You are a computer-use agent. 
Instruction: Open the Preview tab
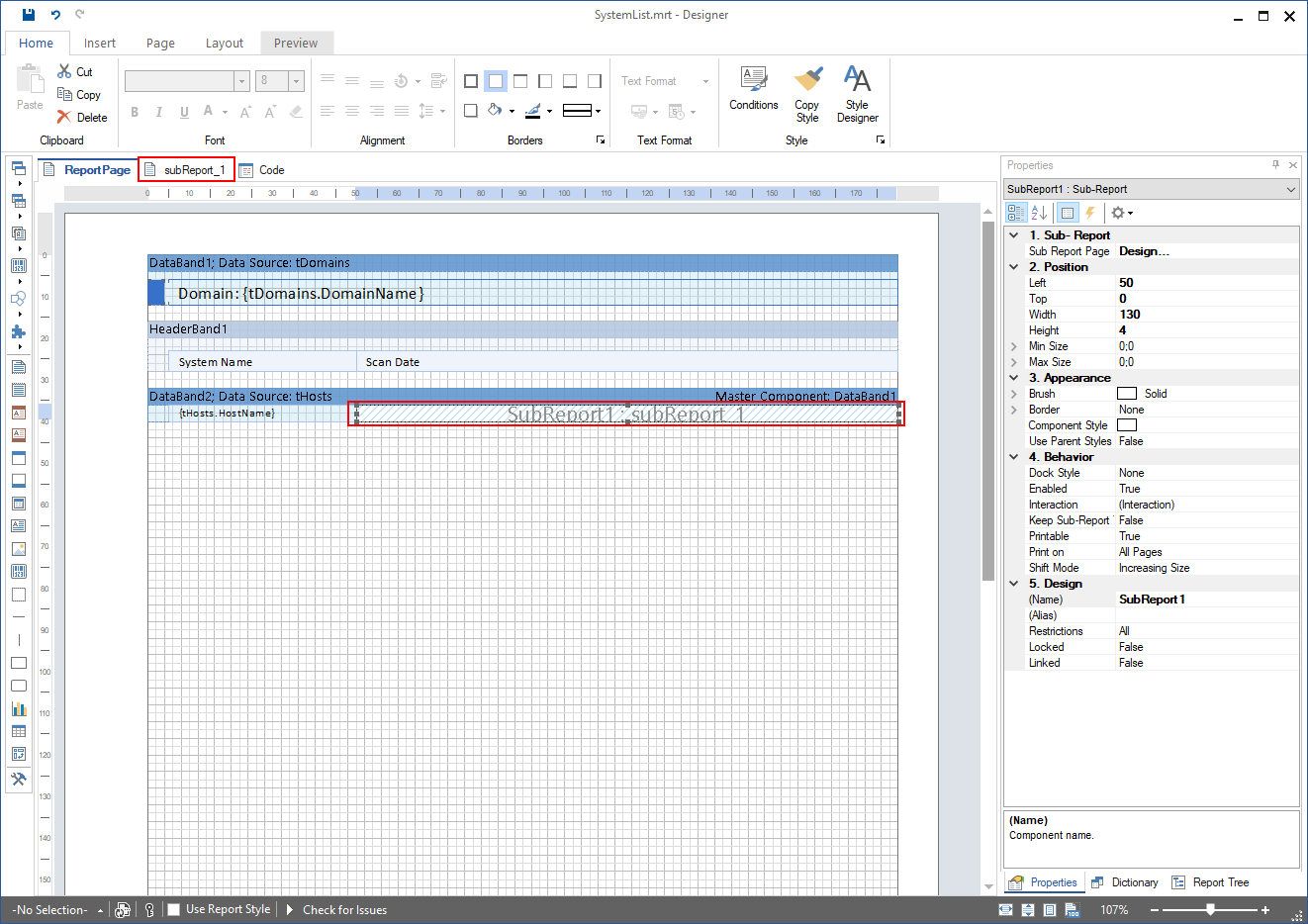tap(296, 43)
